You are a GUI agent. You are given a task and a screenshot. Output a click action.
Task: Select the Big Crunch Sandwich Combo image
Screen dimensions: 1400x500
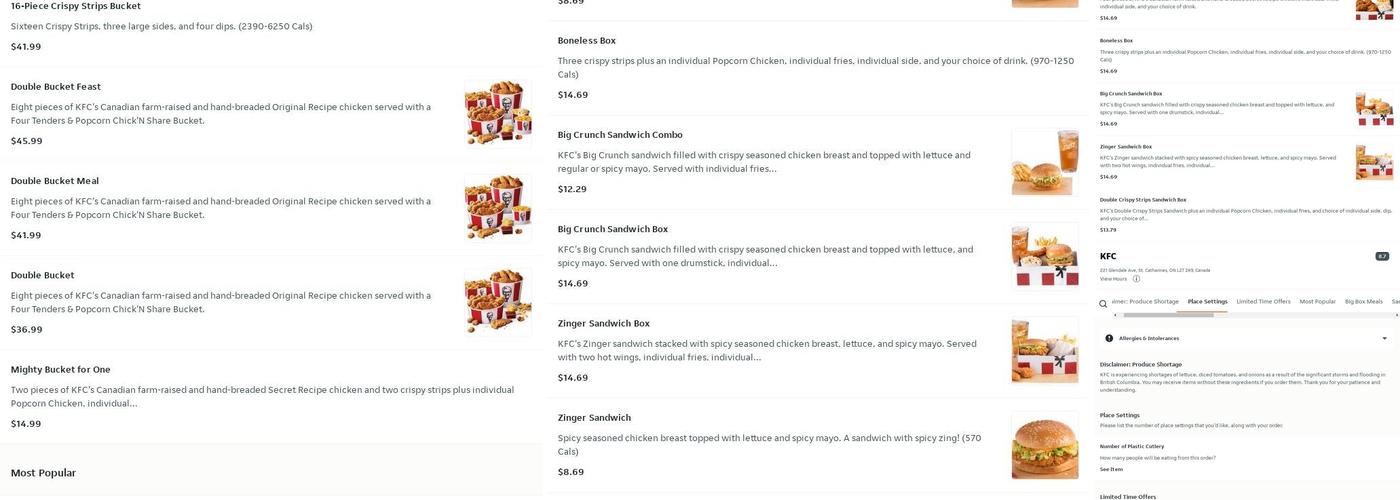click(1044, 161)
